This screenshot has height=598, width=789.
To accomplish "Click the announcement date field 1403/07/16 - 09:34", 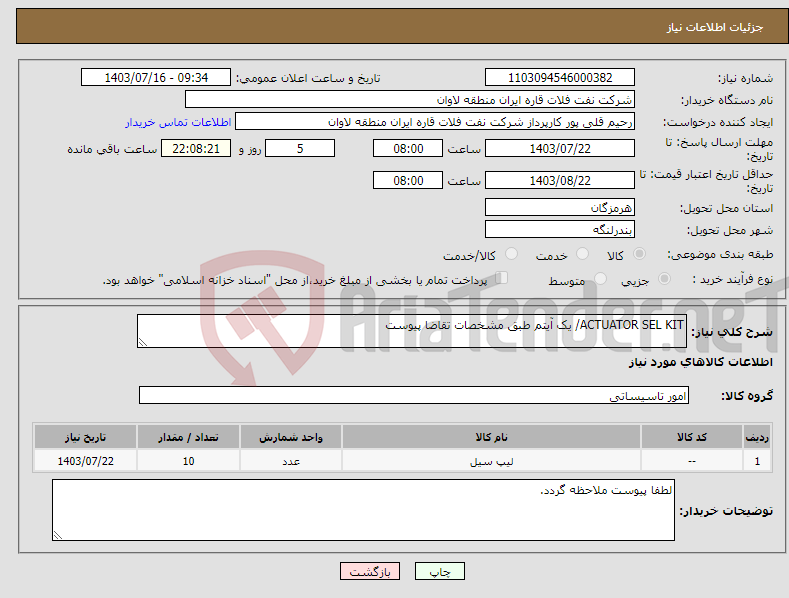I will 156,78.
